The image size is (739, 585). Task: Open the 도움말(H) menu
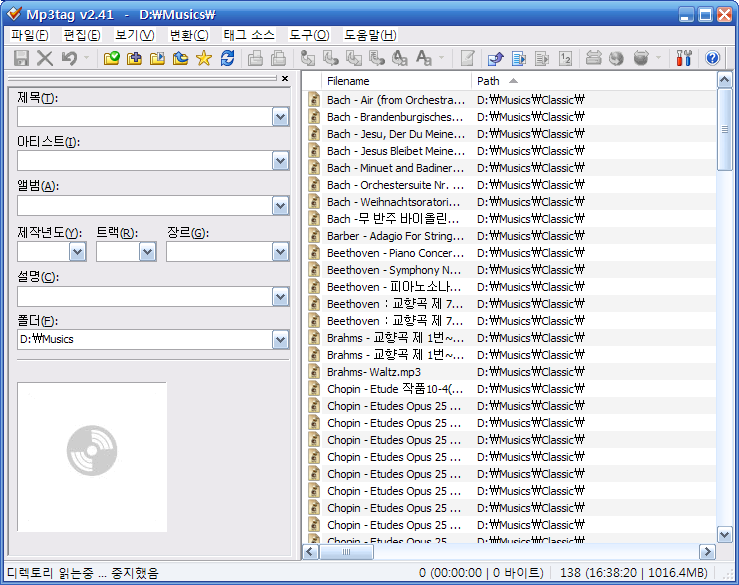coord(370,35)
